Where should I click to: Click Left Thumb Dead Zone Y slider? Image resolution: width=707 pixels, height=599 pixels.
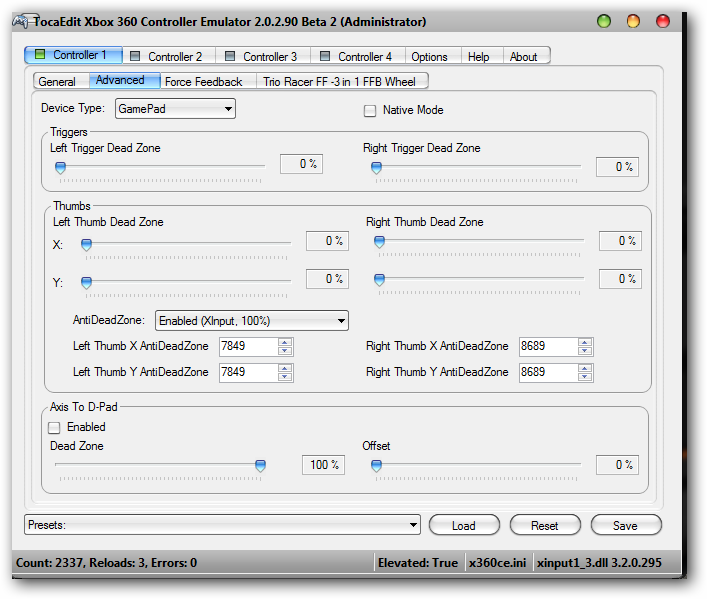click(186, 282)
